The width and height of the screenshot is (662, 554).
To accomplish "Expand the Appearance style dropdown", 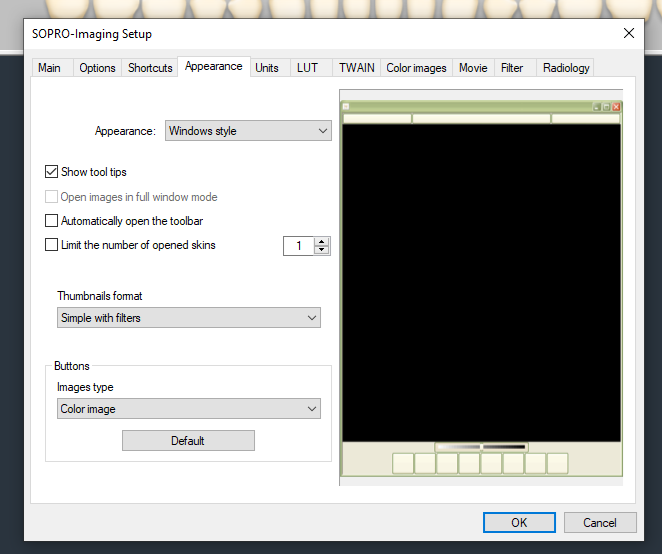I will tap(248, 131).
